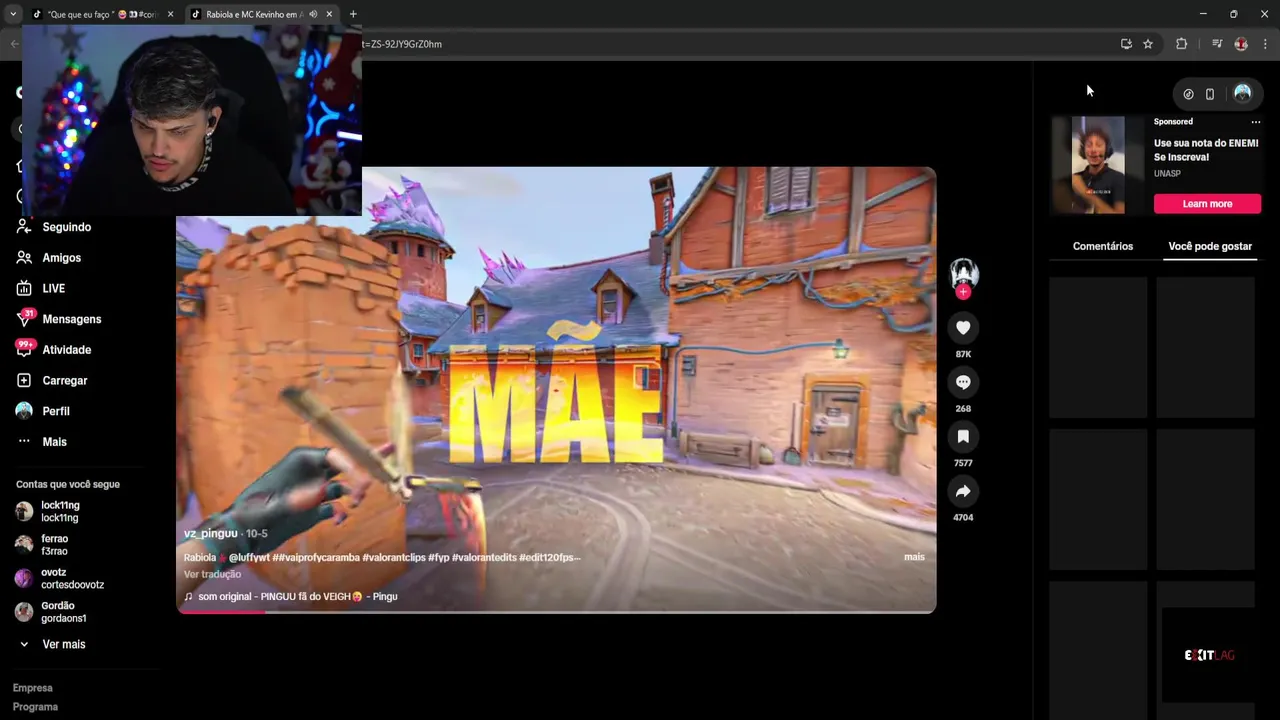
Task: Click #valorantclips hashtag in caption
Action: pos(393,557)
